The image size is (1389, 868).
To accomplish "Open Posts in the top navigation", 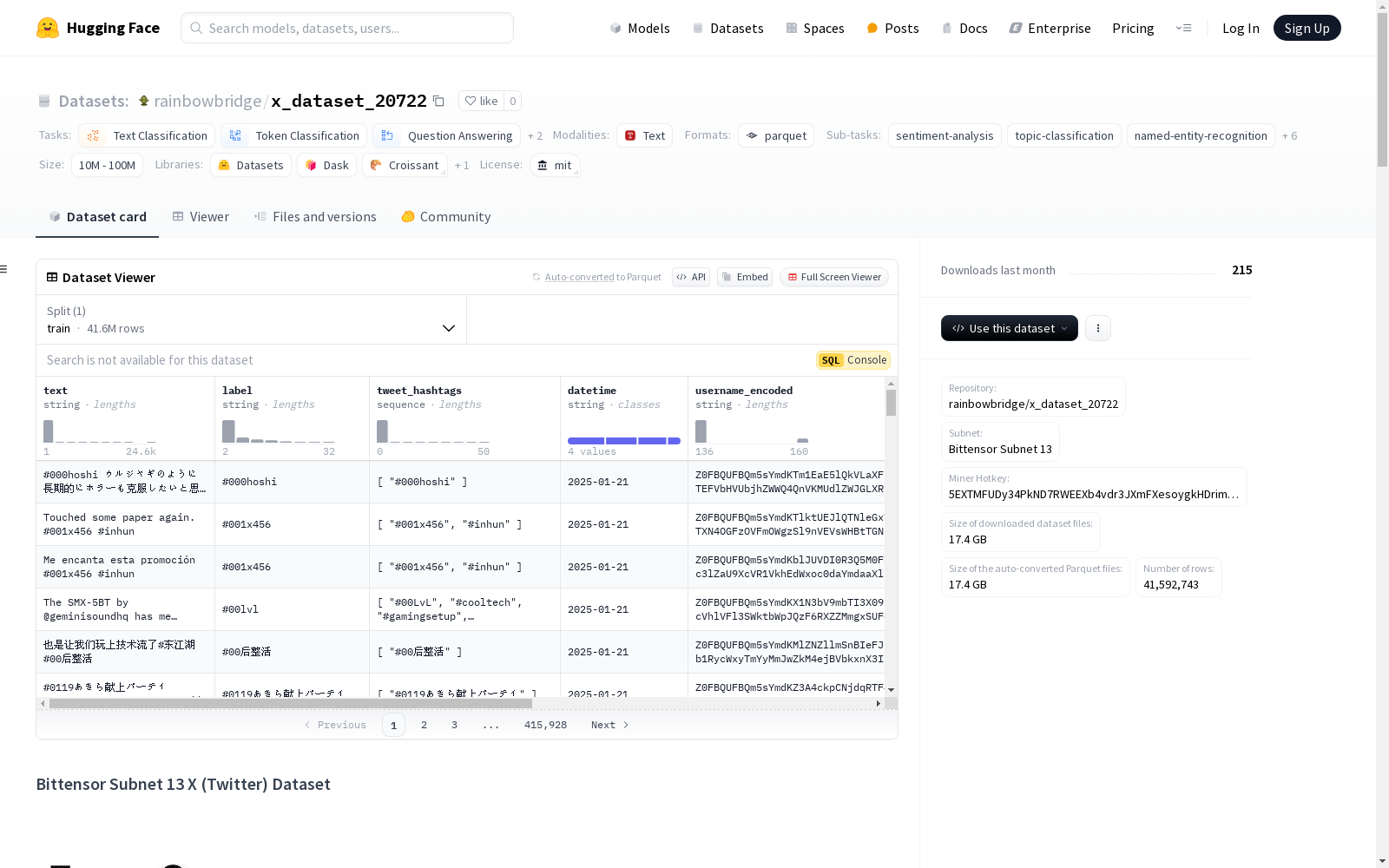I will click(892, 28).
